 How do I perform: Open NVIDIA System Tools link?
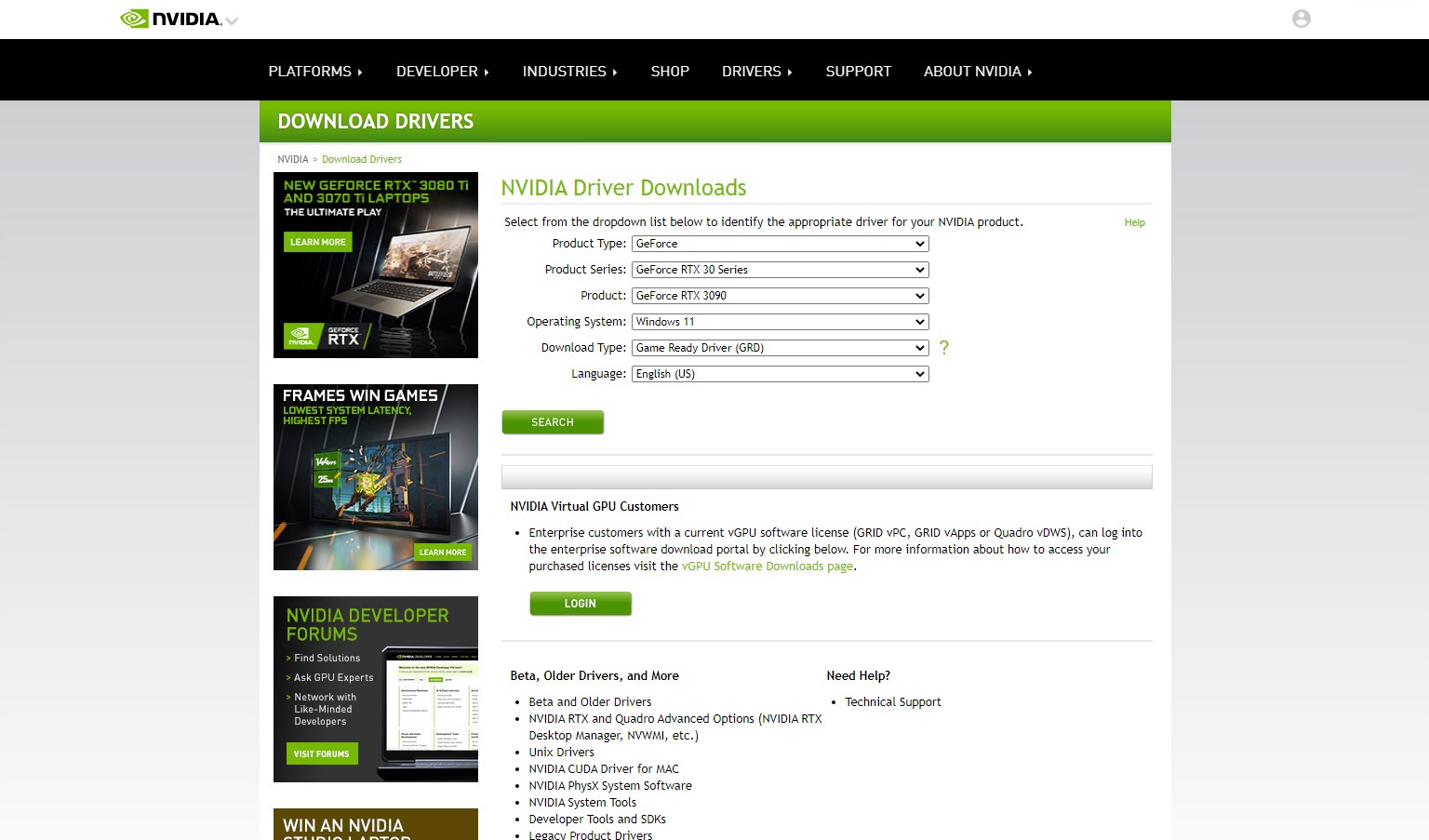point(582,803)
